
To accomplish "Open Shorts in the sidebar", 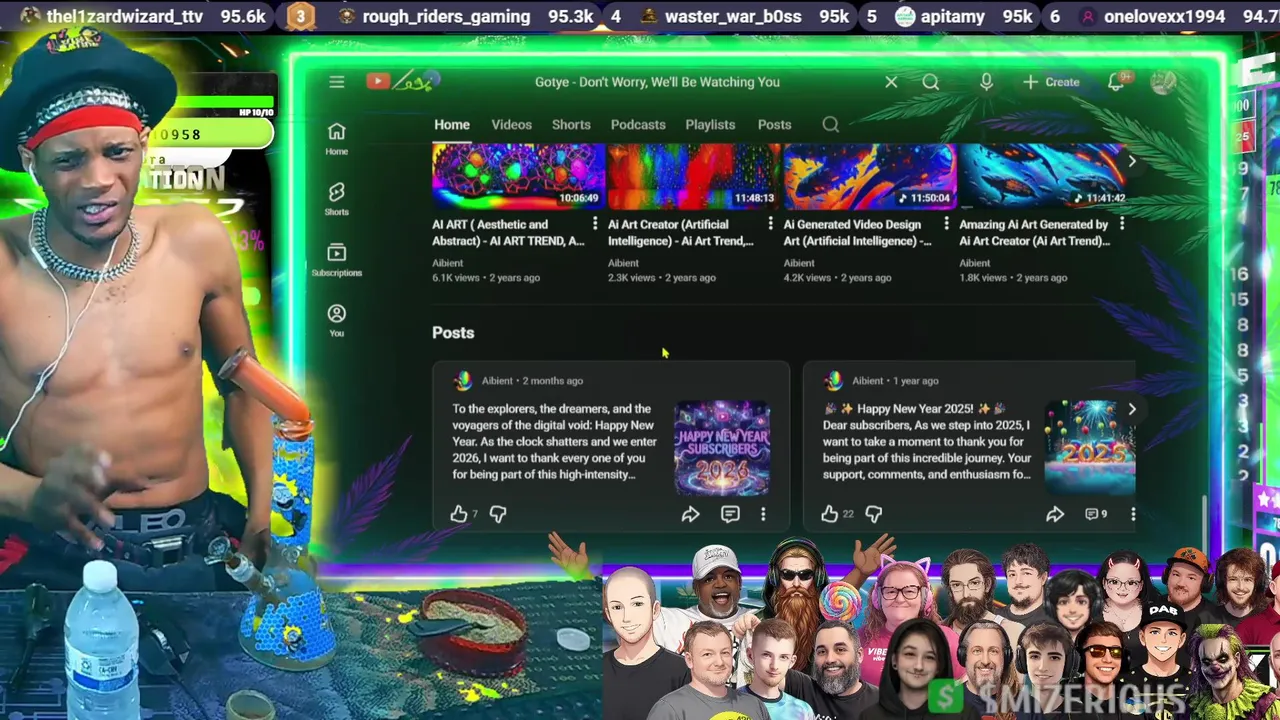I will pyautogui.click(x=337, y=199).
